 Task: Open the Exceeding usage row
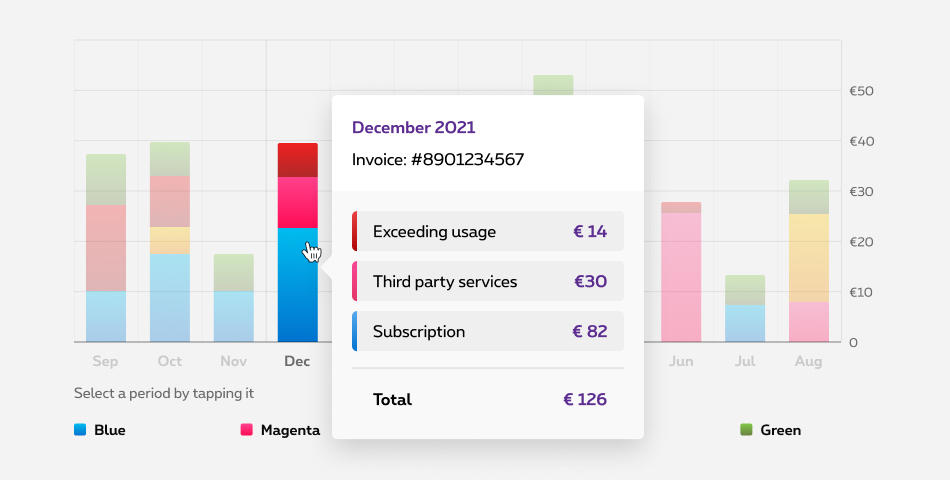[488, 231]
